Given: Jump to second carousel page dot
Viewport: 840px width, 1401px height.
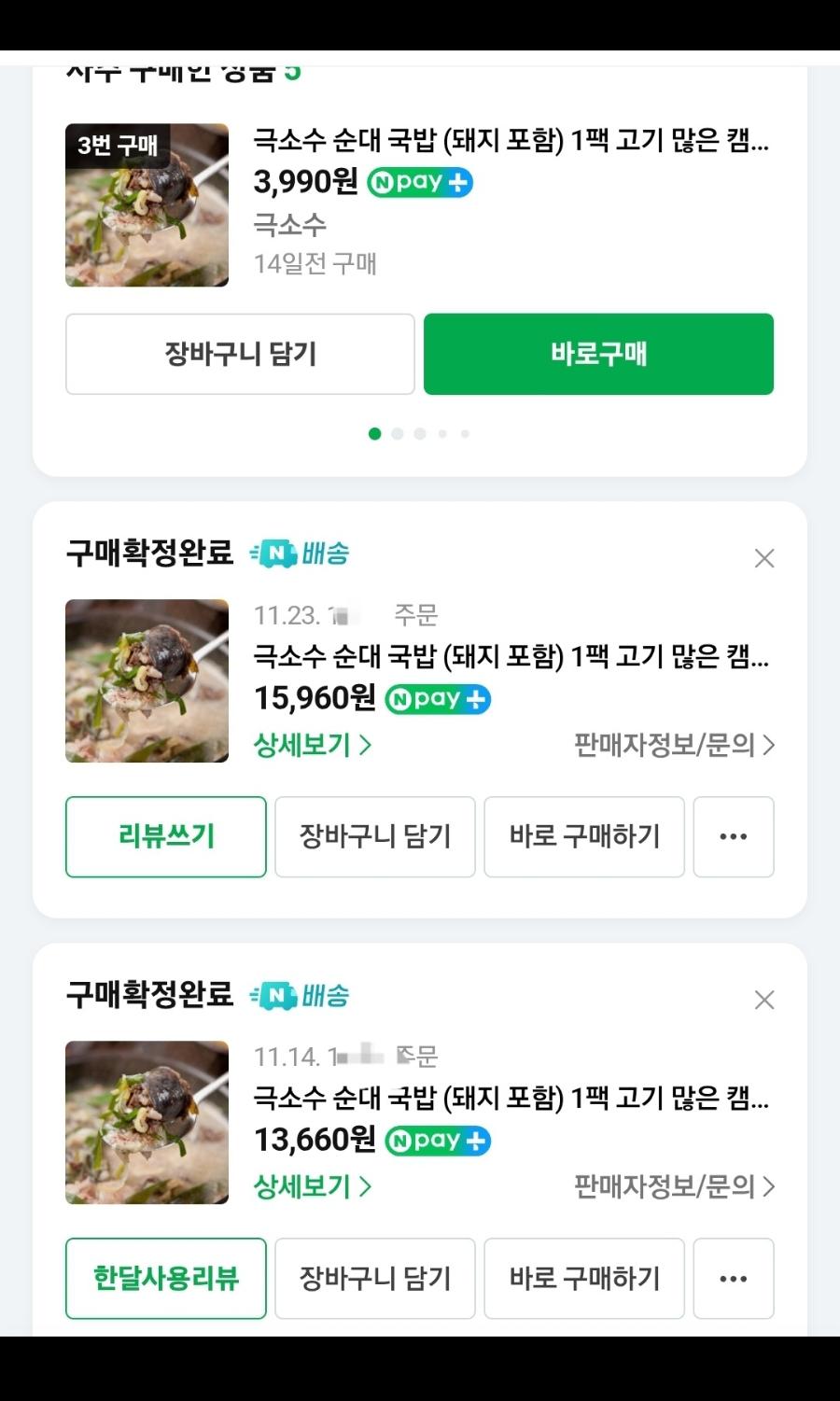Looking at the screenshot, I should tap(398, 434).
